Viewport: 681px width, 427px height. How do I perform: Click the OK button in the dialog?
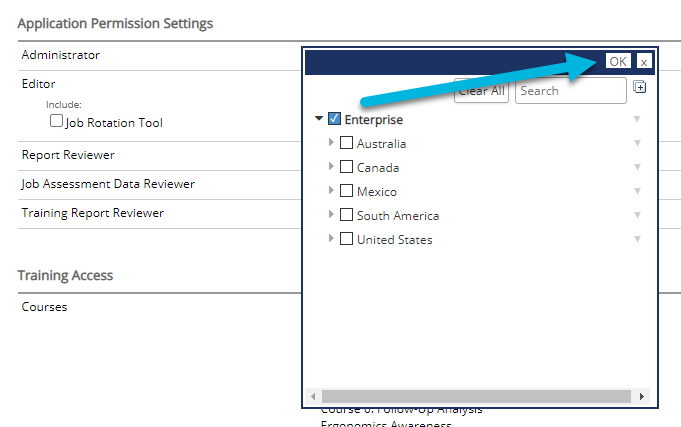618,61
